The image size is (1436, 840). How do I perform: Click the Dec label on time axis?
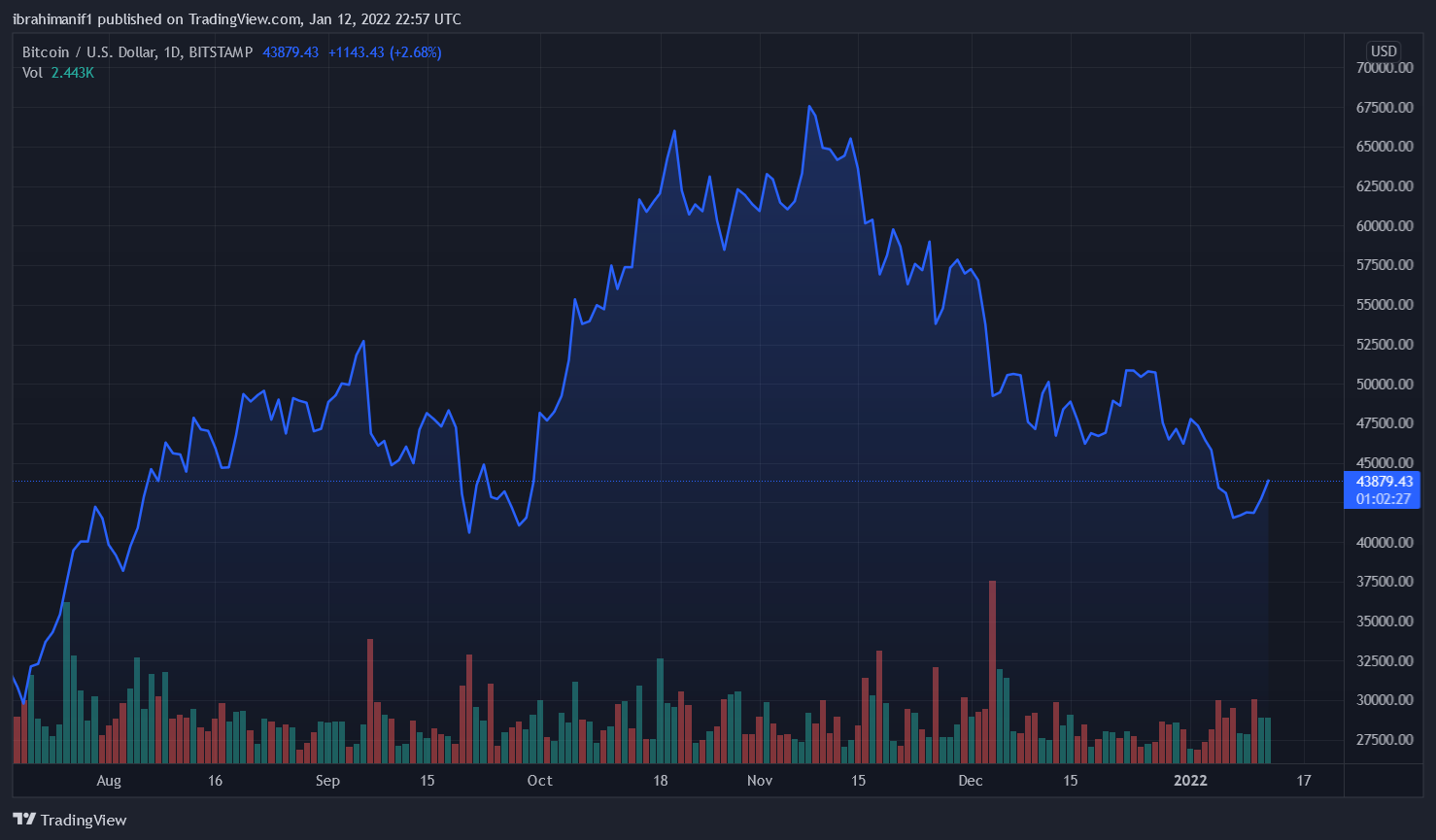971,781
